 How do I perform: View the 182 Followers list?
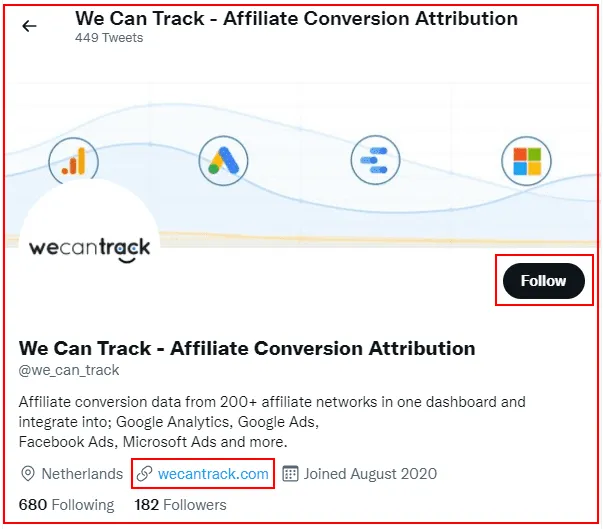[x=180, y=504]
